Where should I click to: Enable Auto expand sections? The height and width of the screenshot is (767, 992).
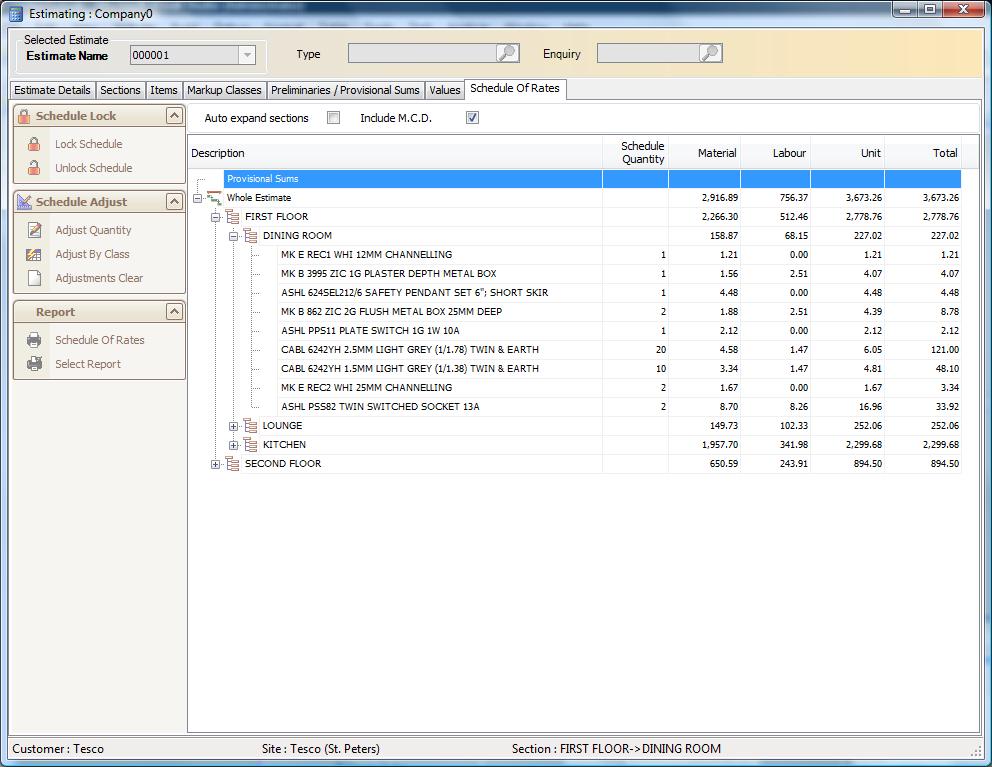pyautogui.click(x=336, y=117)
